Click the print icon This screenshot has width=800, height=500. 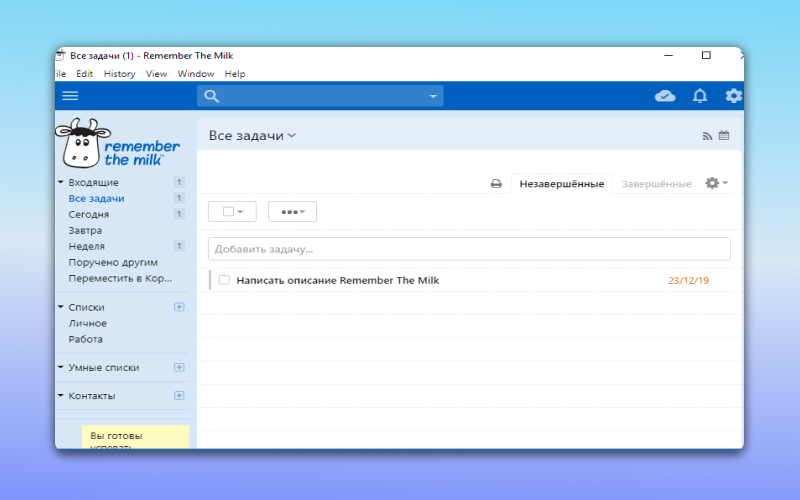click(496, 184)
